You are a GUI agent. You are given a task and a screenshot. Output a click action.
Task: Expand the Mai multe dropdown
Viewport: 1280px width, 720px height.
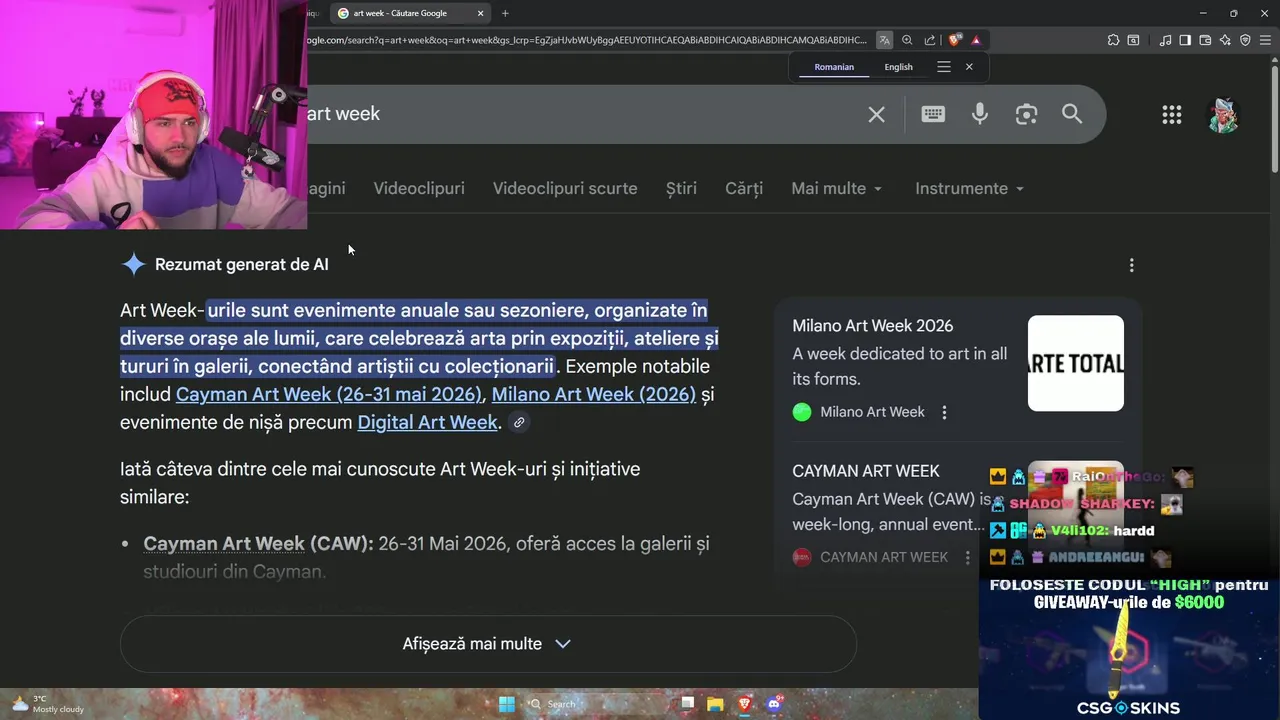(x=837, y=188)
